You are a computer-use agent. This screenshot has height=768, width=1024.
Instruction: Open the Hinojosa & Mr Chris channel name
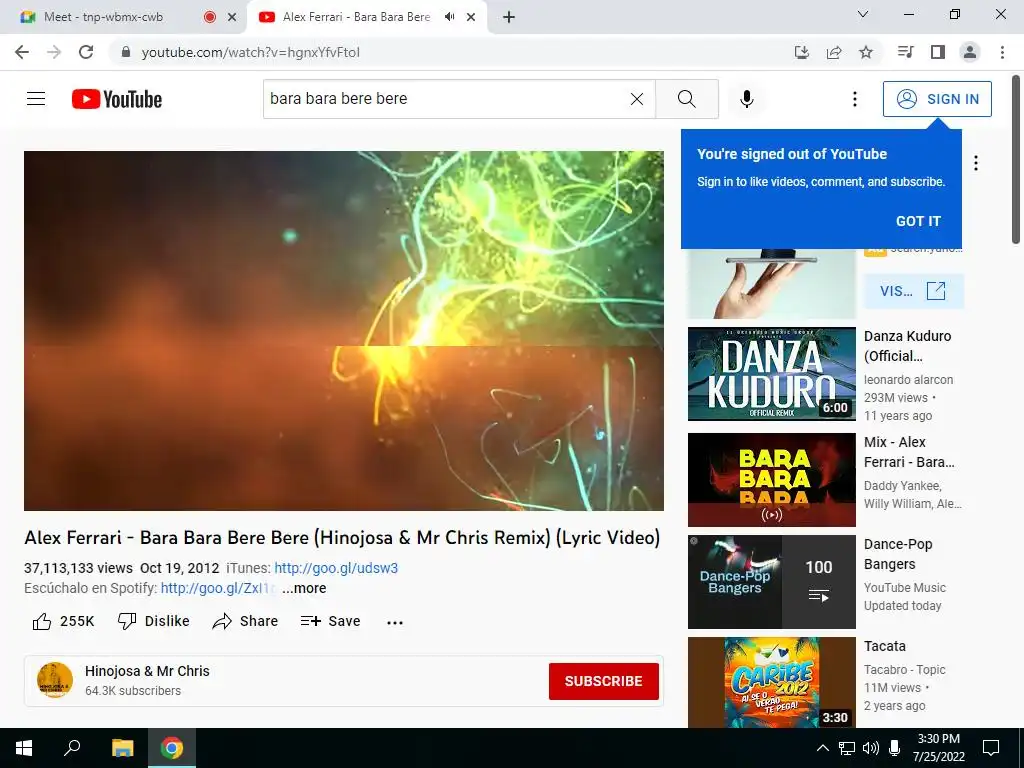coord(147,671)
